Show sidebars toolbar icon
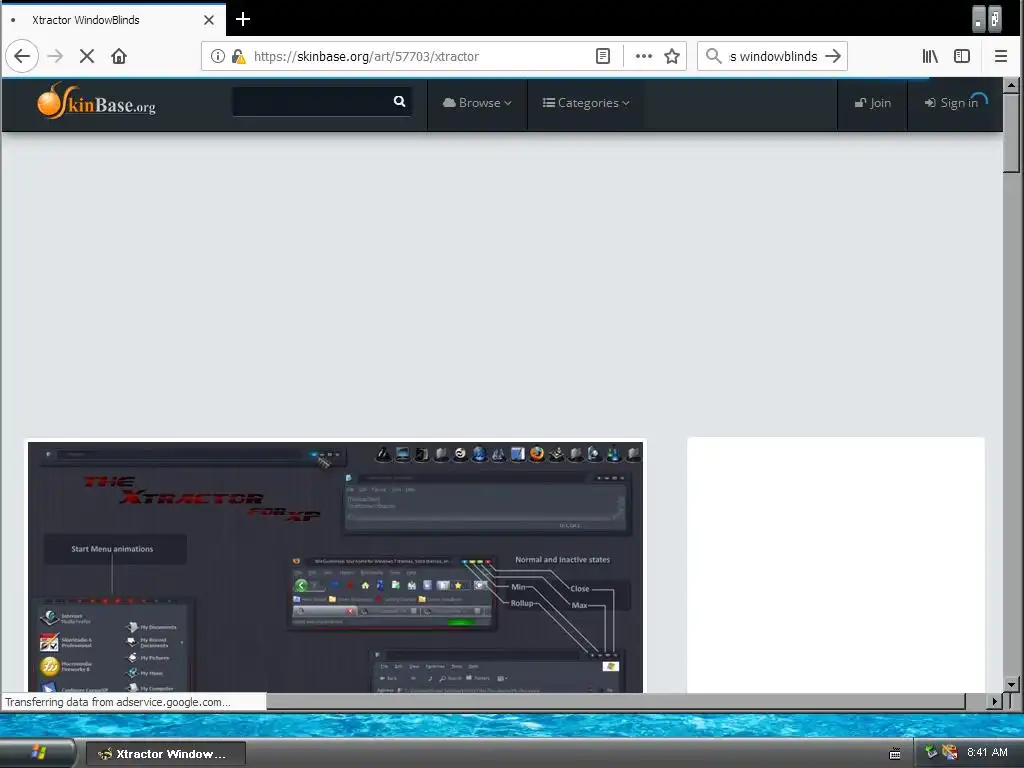 962,56
